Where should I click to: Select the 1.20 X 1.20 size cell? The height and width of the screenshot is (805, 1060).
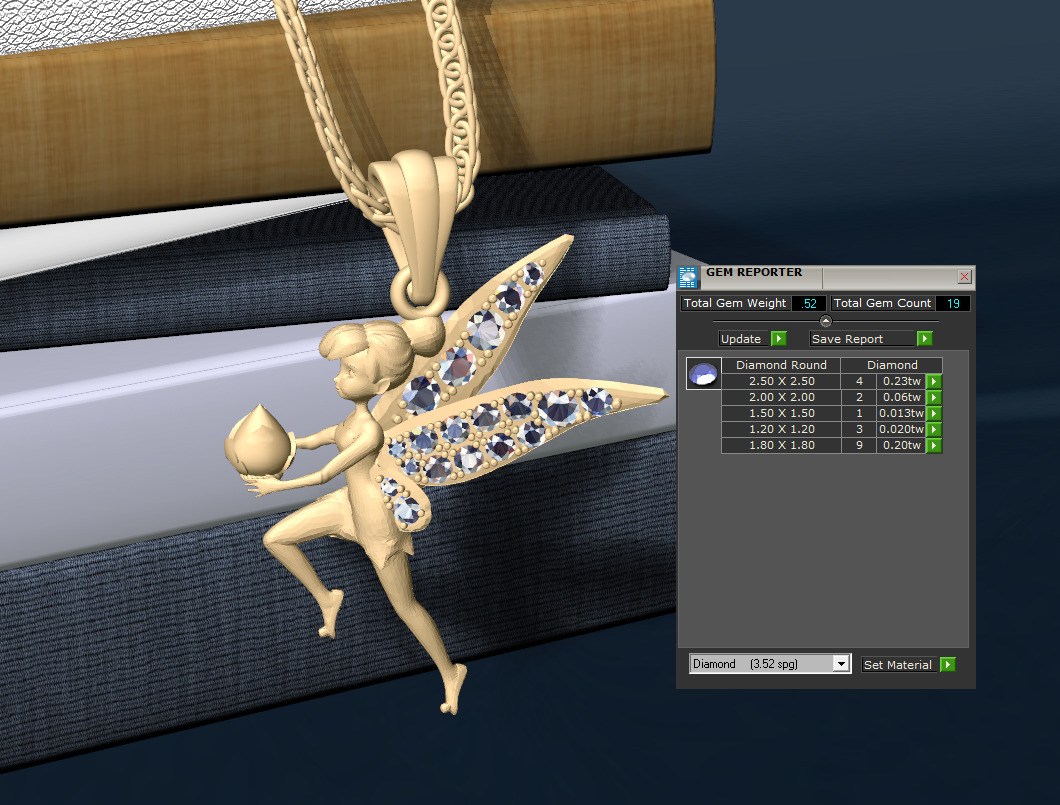(x=781, y=429)
